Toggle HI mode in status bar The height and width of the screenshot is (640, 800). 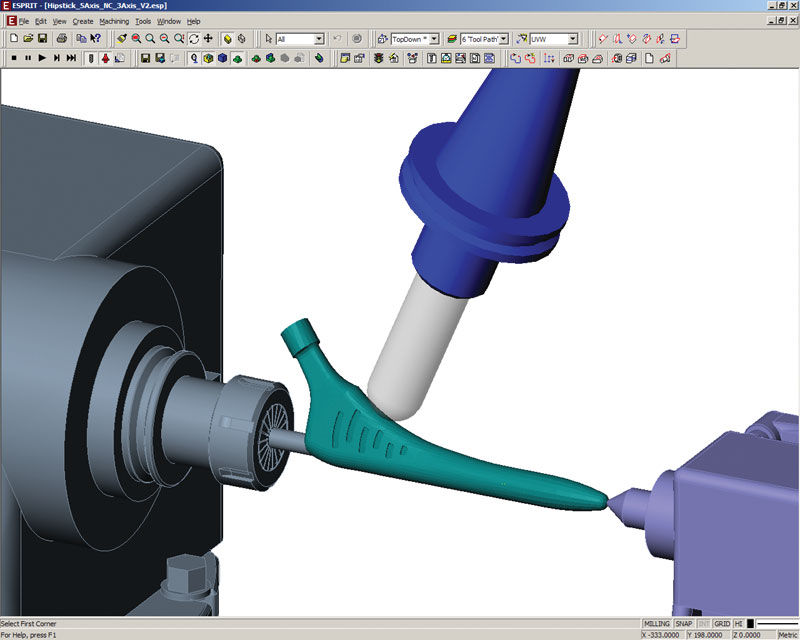pyautogui.click(x=739, y=623)
